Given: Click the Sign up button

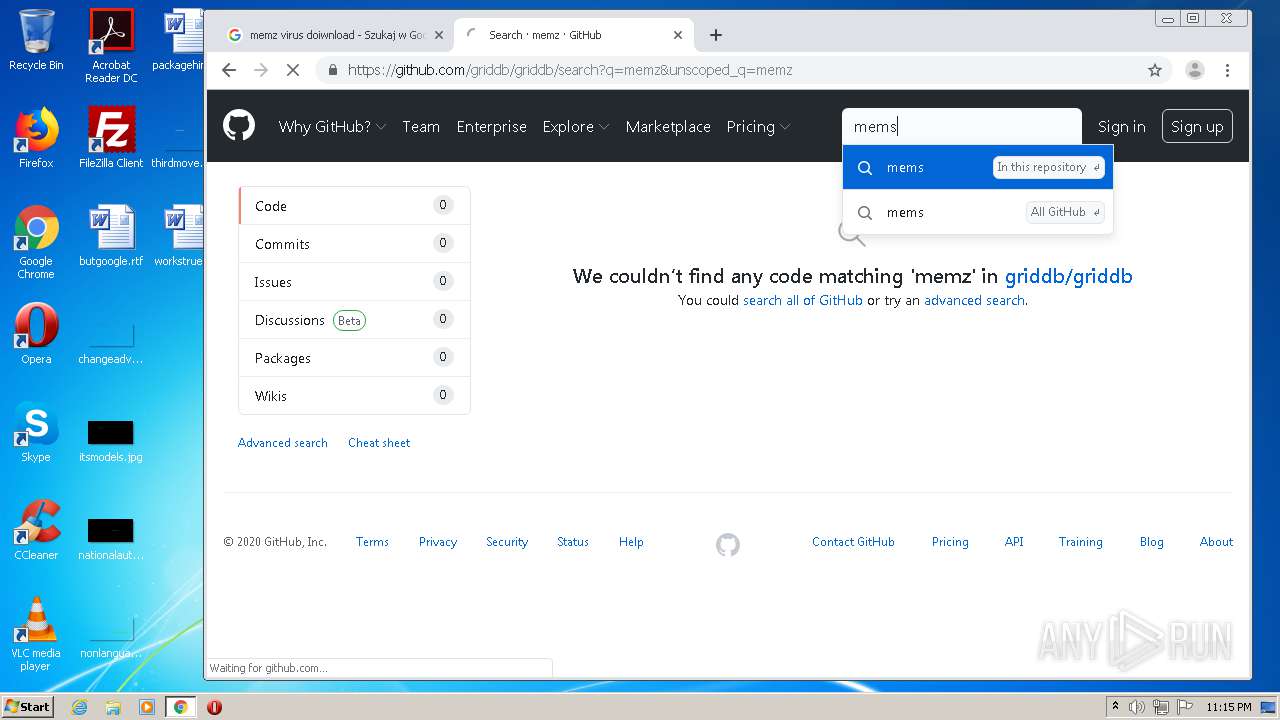Looking at the screenshot, I should (x=1197, y=127).
